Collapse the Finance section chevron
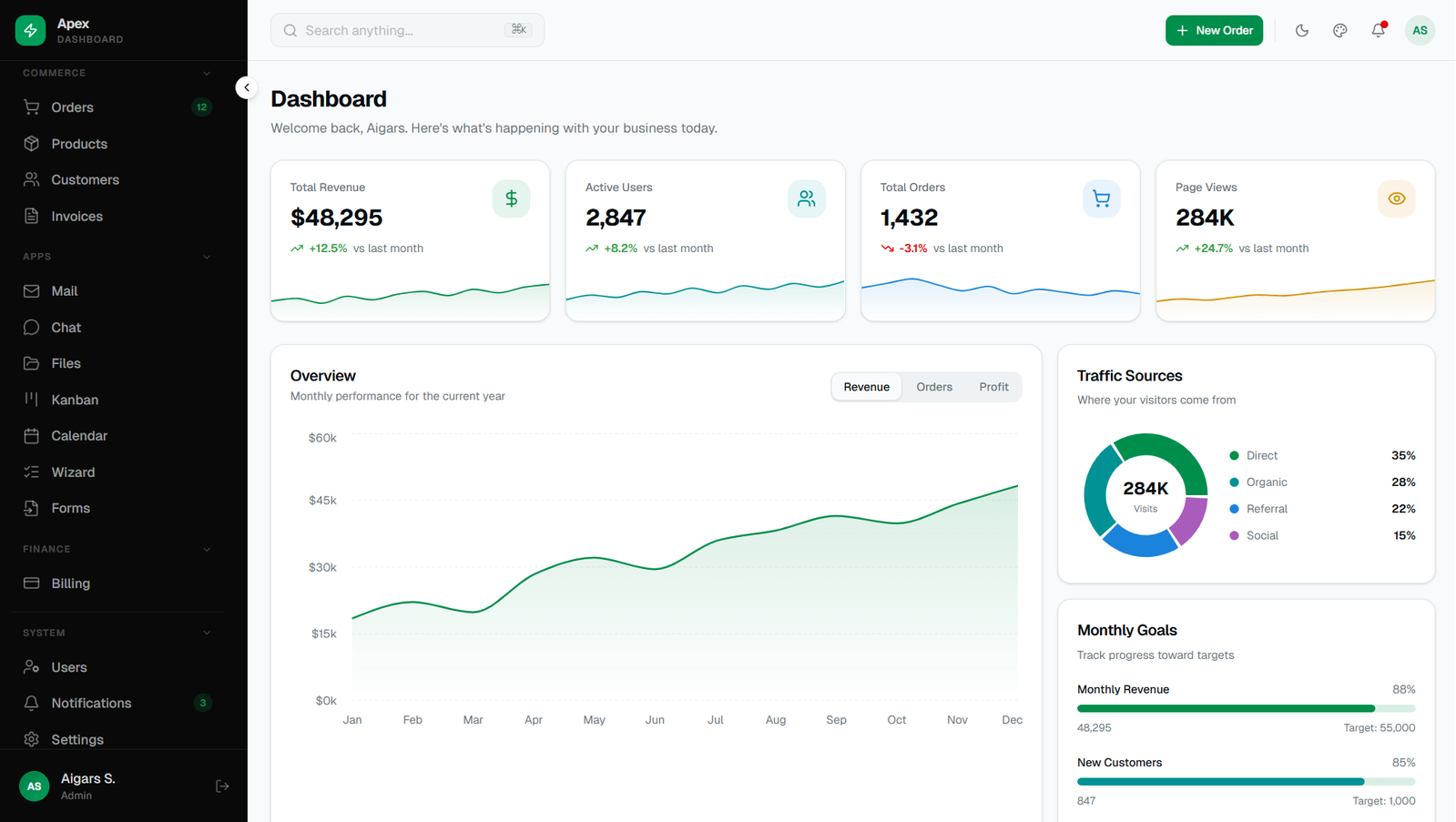Image resolution: width=1456 pixels, height=822 pixels. click(207, 550)
